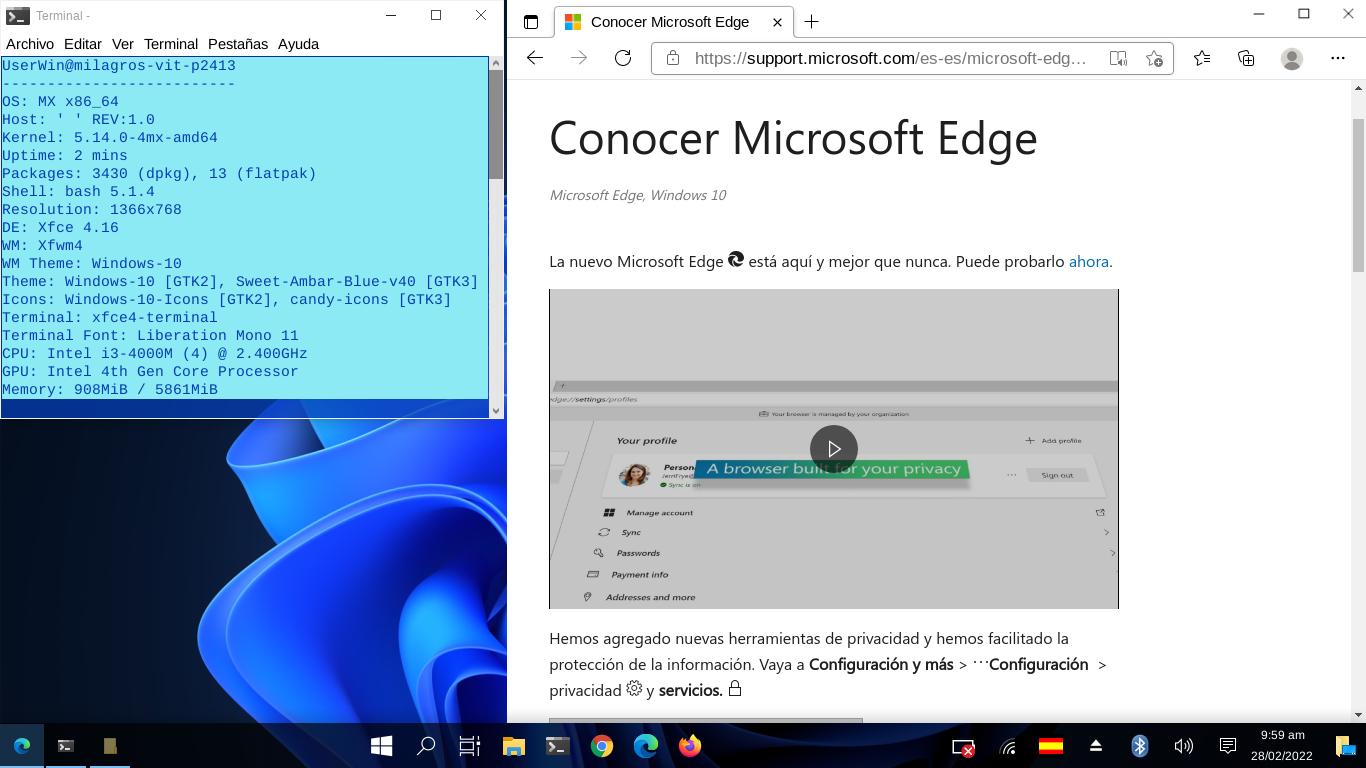Open the Collections icon in Edge toolbar
This screenshot has width=1366, height=768.
pyautogui.click(x=1246, y=58)
